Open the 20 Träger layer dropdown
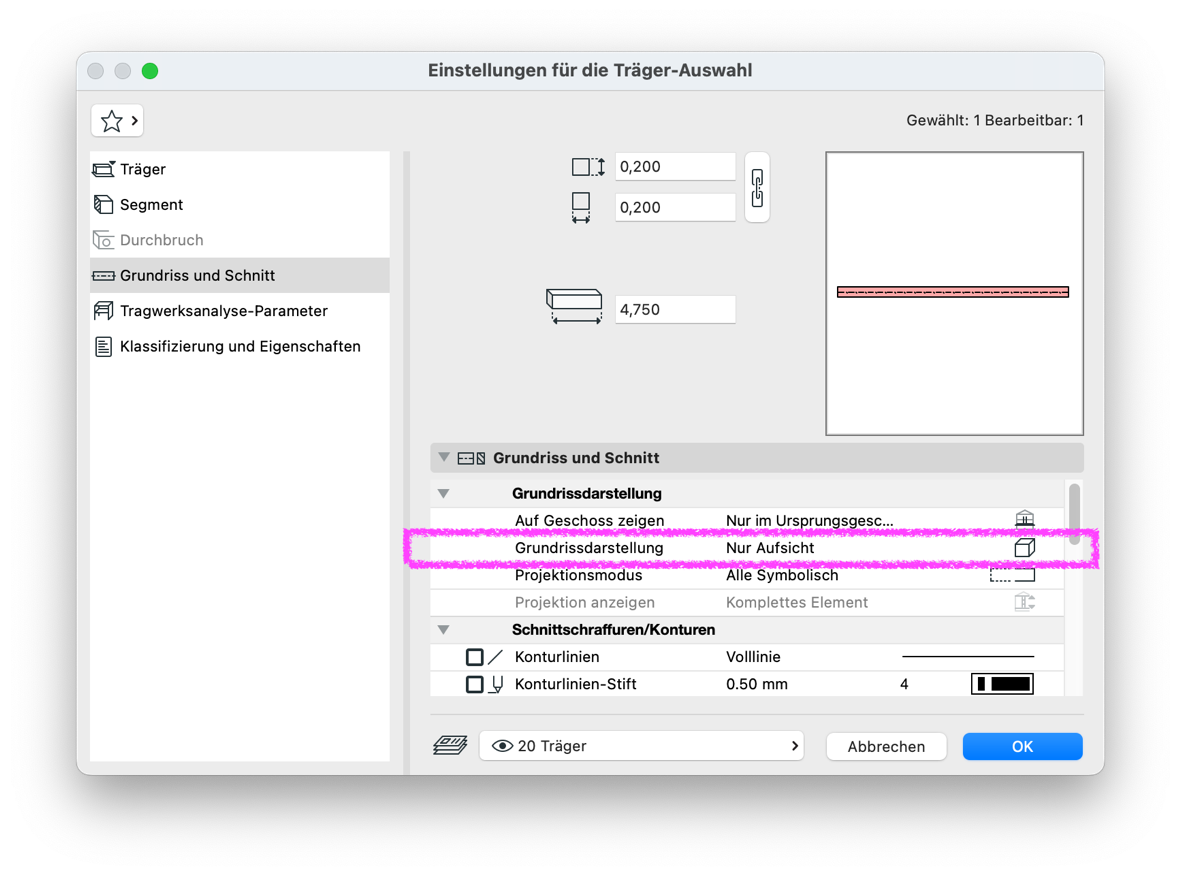 pyautogui.click(x=641, y=746)
